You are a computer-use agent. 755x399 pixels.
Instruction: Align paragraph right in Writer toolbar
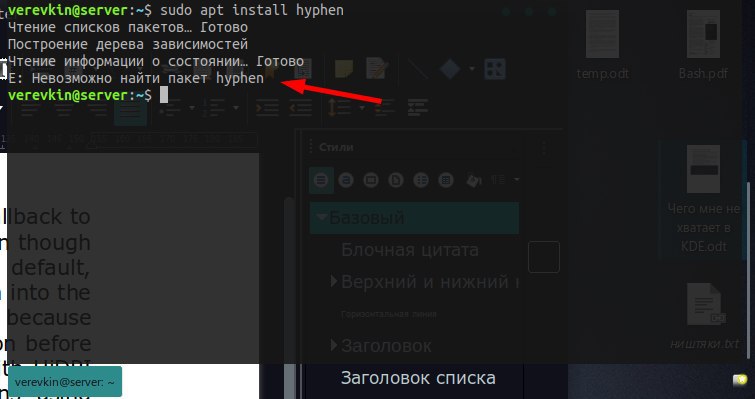click(96, 111)
